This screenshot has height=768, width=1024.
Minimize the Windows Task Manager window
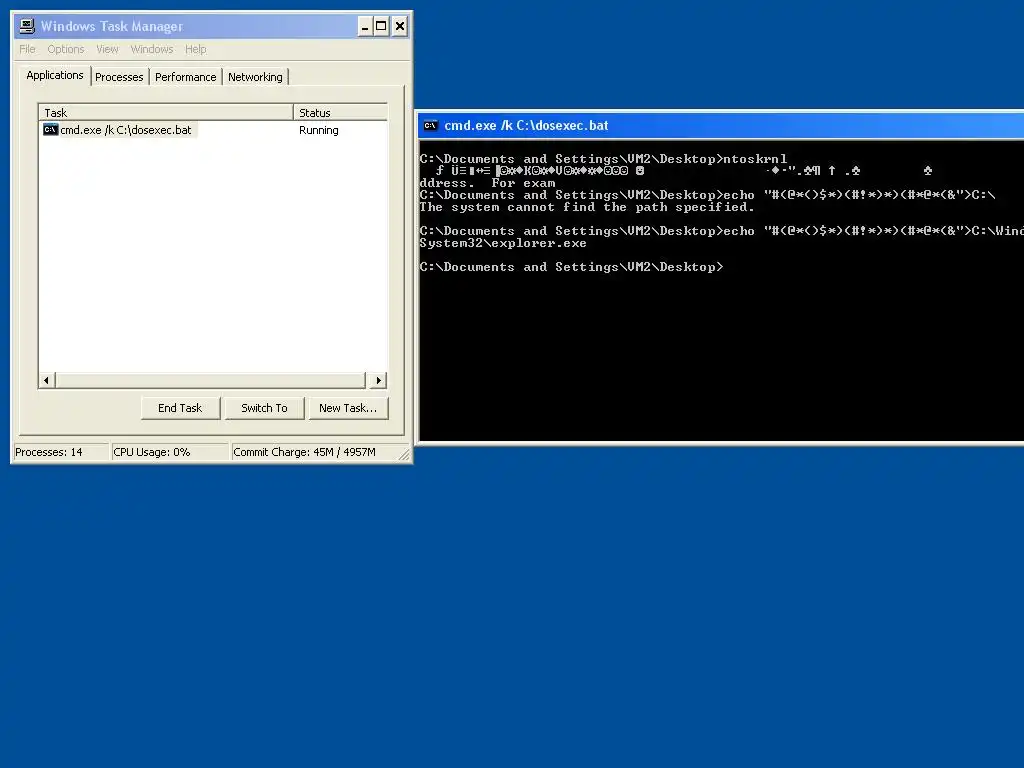click(365, 27)
